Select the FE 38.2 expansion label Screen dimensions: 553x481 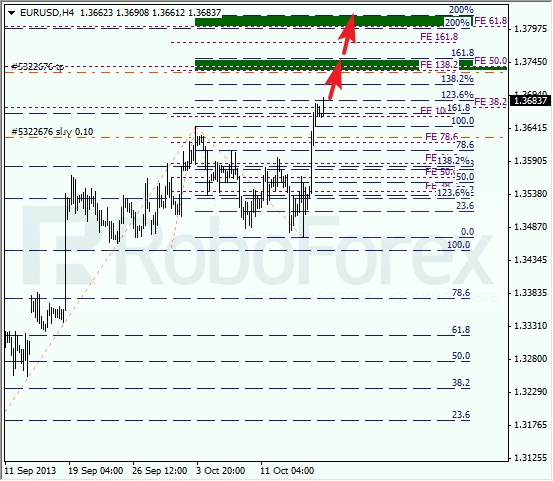click(x=490, y=102)
